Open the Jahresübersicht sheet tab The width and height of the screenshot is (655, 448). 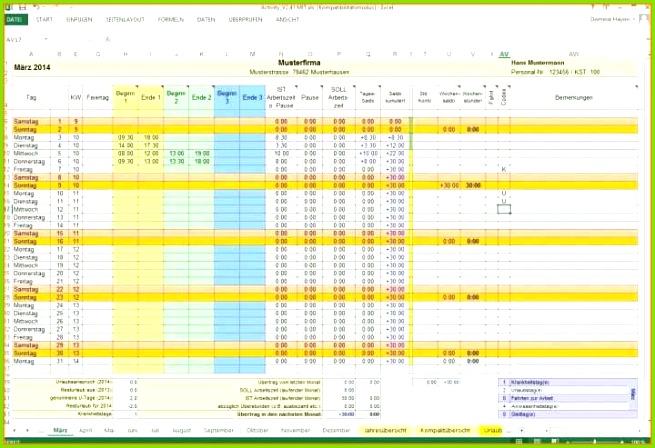click(385, 430)
